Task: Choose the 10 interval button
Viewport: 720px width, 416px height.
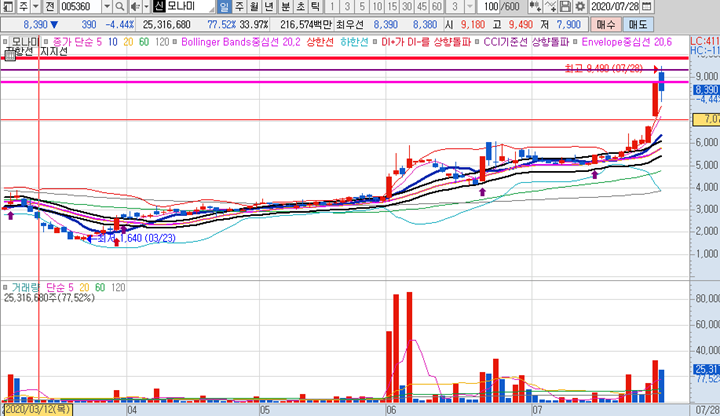Action: tap(377, 6)
